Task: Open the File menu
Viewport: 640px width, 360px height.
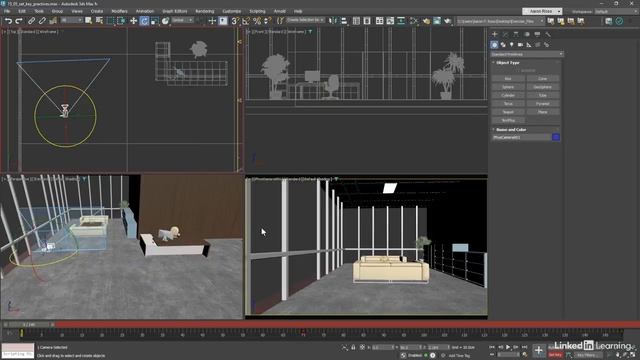Action: click(7, 11)
